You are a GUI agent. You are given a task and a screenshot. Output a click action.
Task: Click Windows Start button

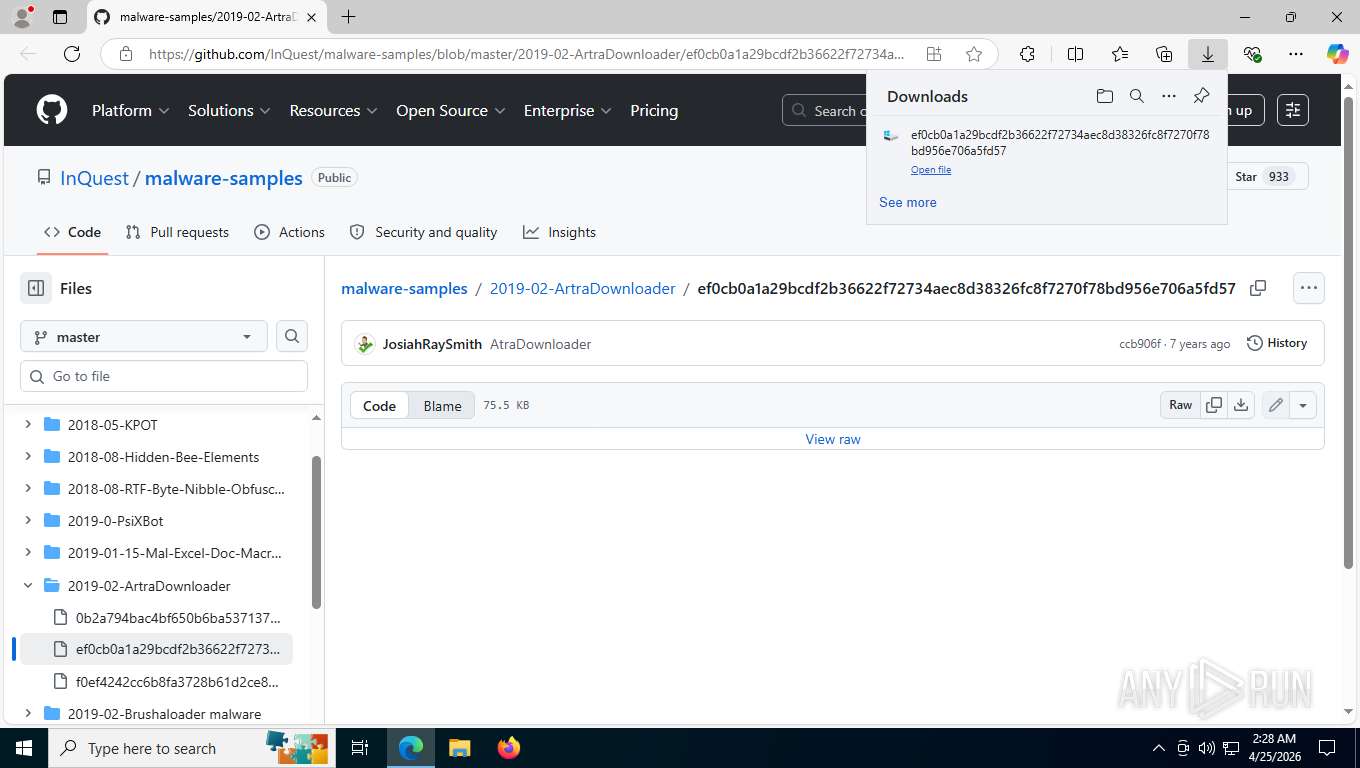click(x=22, y=748)
